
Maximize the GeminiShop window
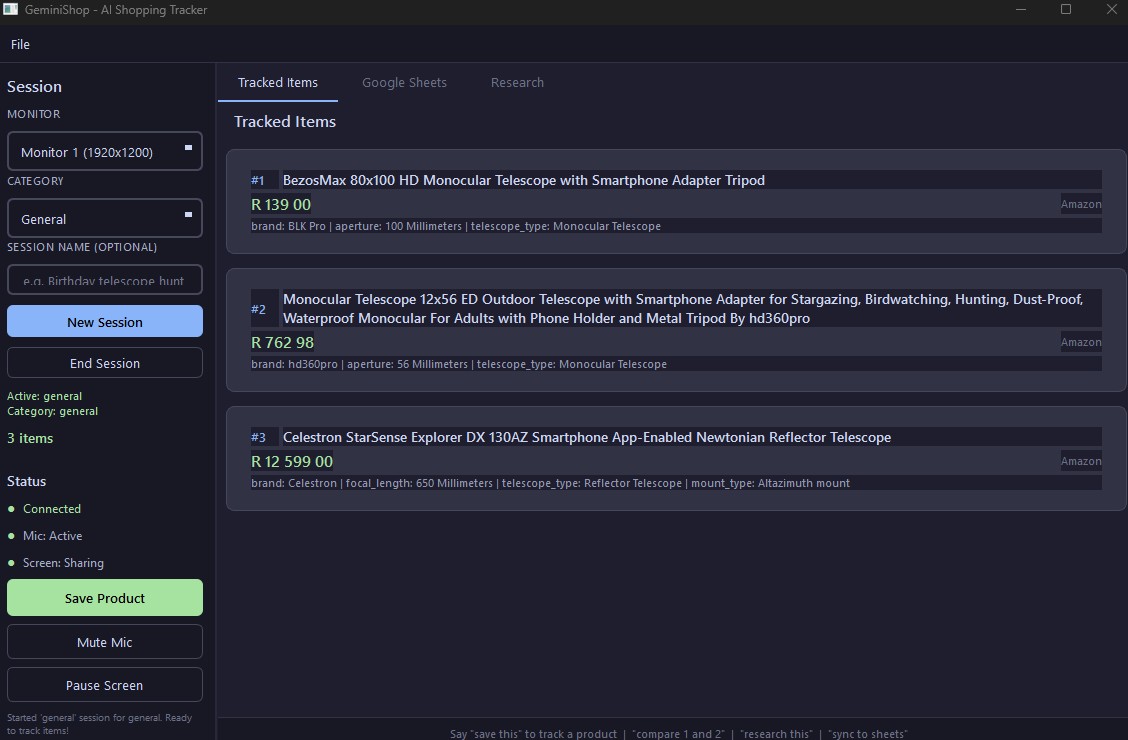1066,9
